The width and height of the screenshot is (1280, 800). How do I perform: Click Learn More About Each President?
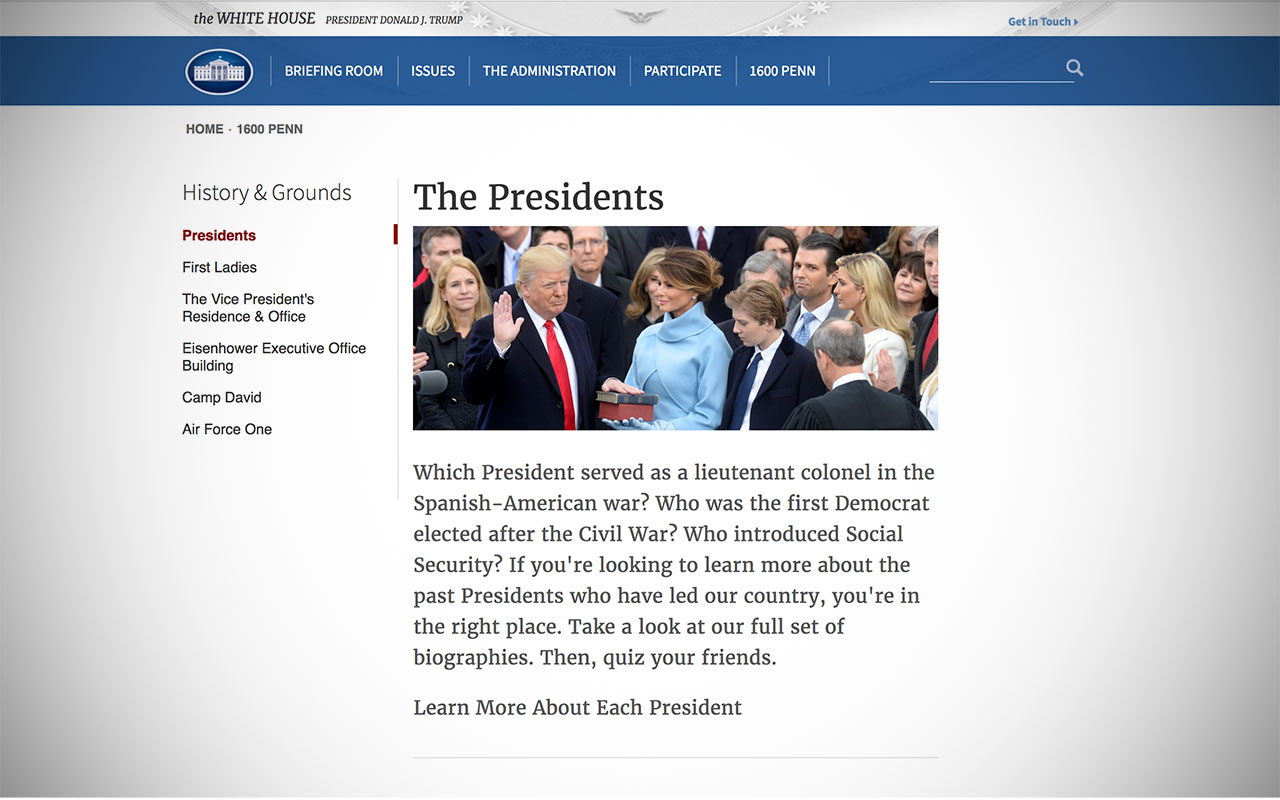pos(577,708)
